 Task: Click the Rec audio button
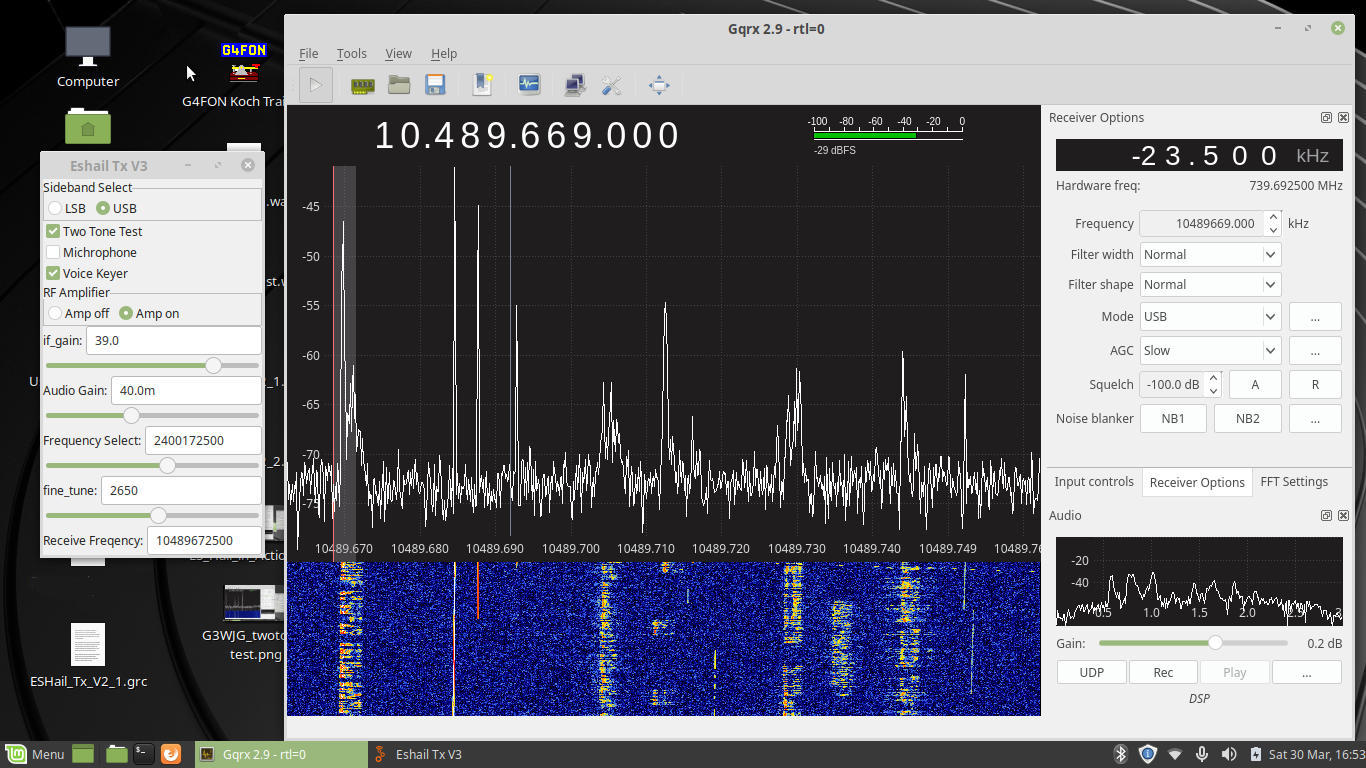click(x=1163, y=672)
